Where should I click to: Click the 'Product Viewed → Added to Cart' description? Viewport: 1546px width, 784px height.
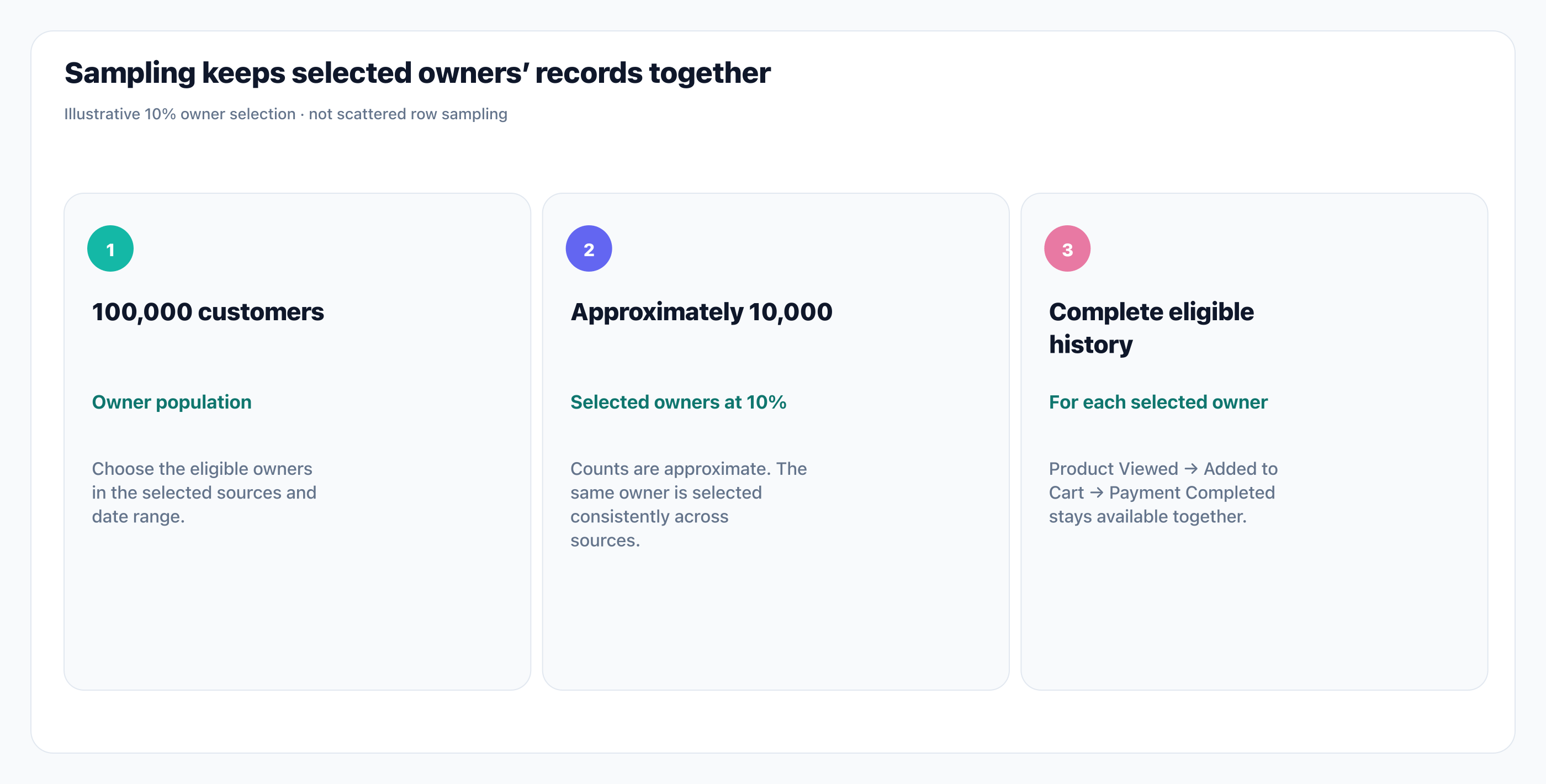pos(1163,492)
